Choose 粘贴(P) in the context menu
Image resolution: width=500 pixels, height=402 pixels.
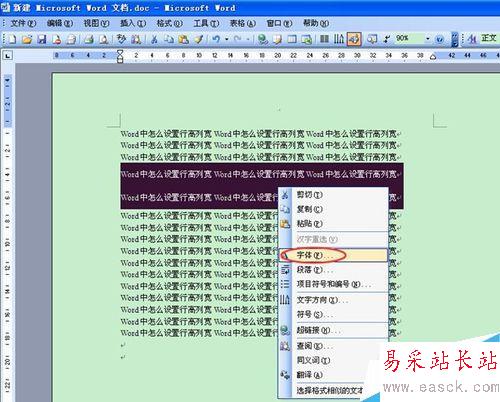click(333, 224)
